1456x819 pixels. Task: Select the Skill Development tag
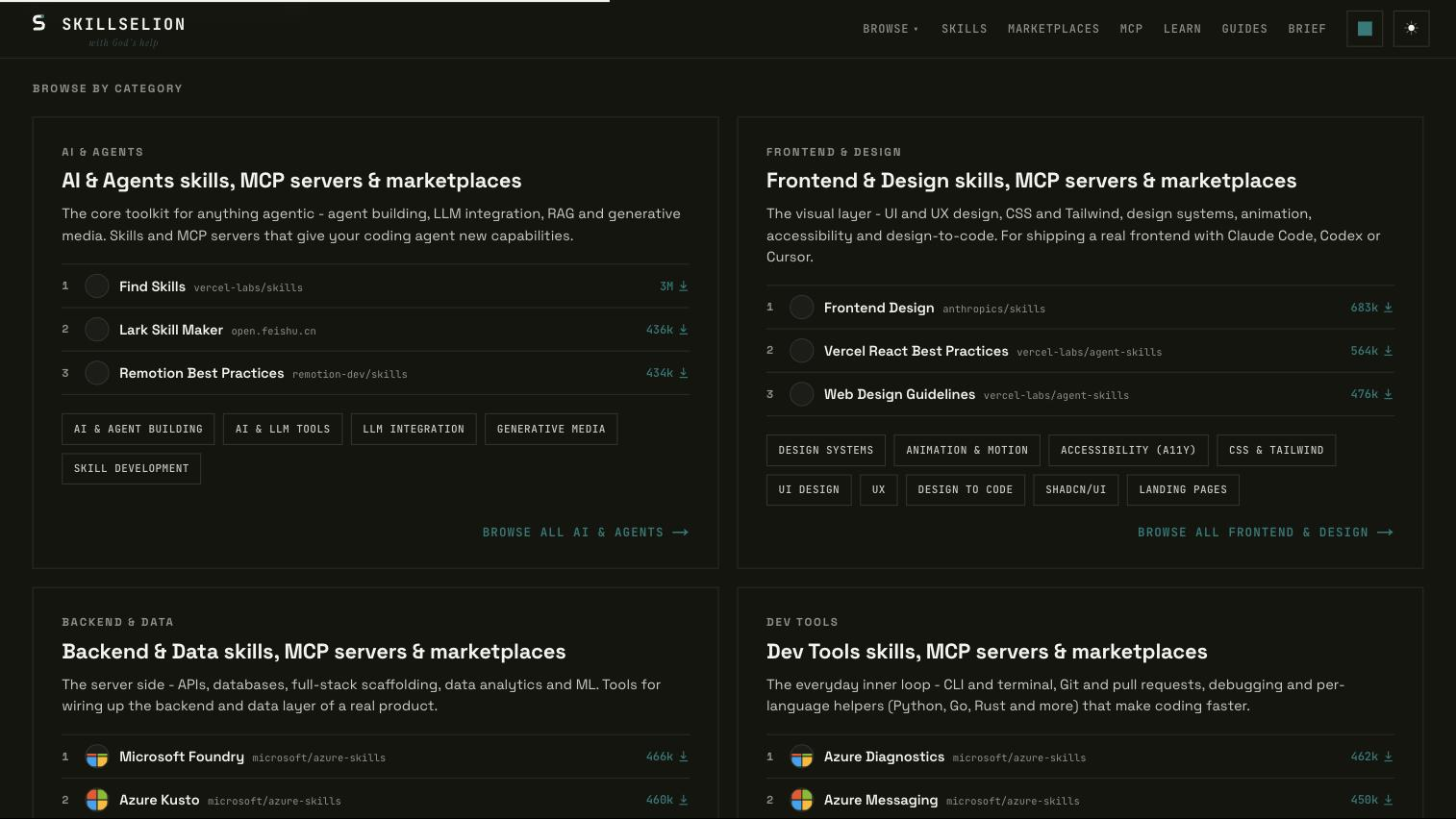[x=131, y=468]
